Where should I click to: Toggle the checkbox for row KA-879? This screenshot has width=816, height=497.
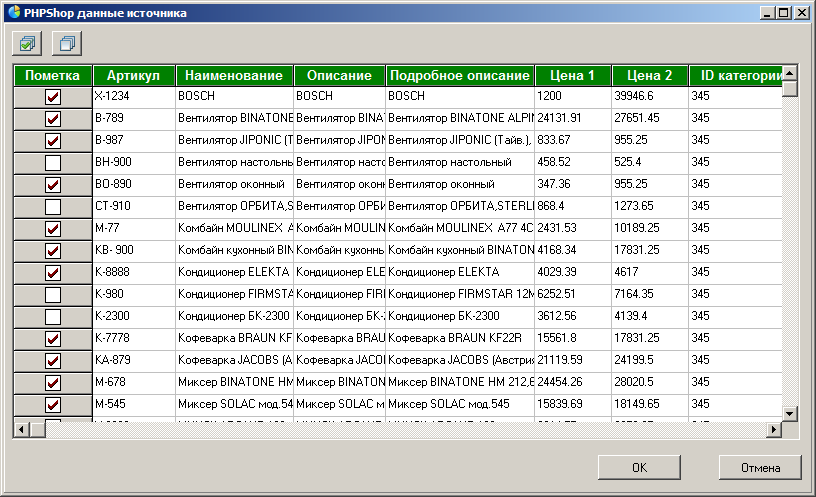53,361
